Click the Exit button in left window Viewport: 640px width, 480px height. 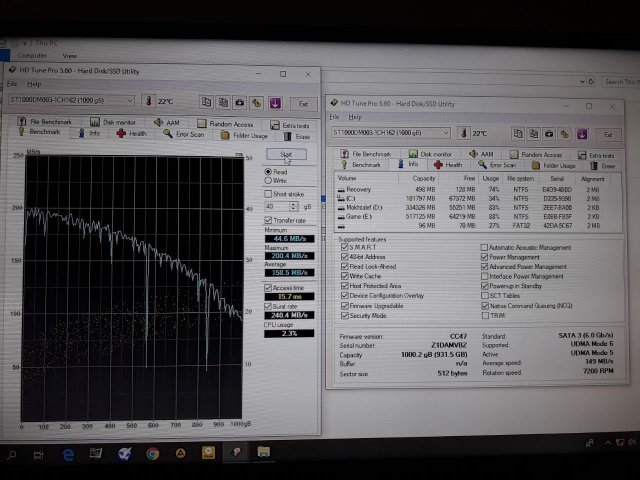303,103
